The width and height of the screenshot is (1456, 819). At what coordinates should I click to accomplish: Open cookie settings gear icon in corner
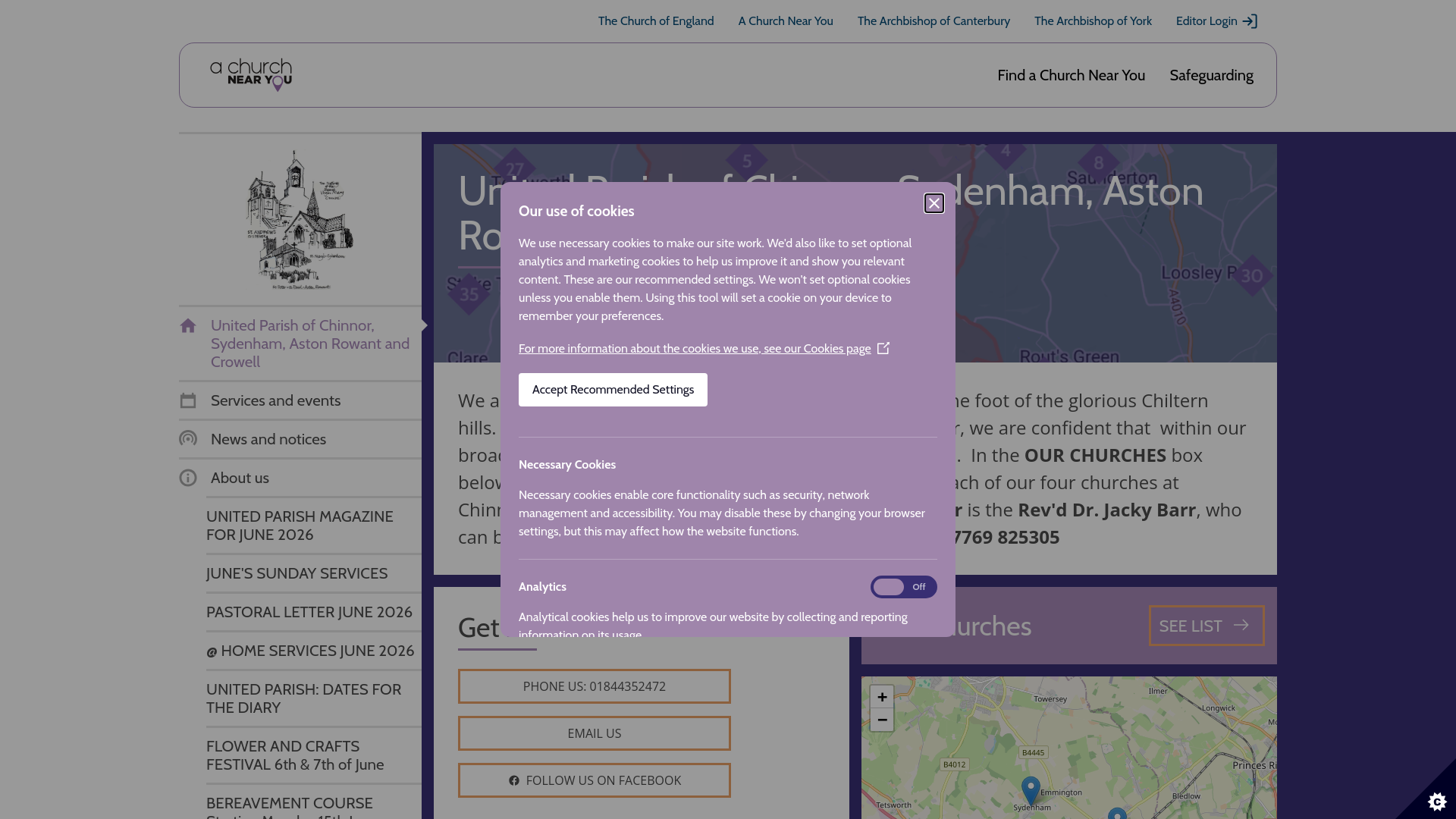[1437, 801]
